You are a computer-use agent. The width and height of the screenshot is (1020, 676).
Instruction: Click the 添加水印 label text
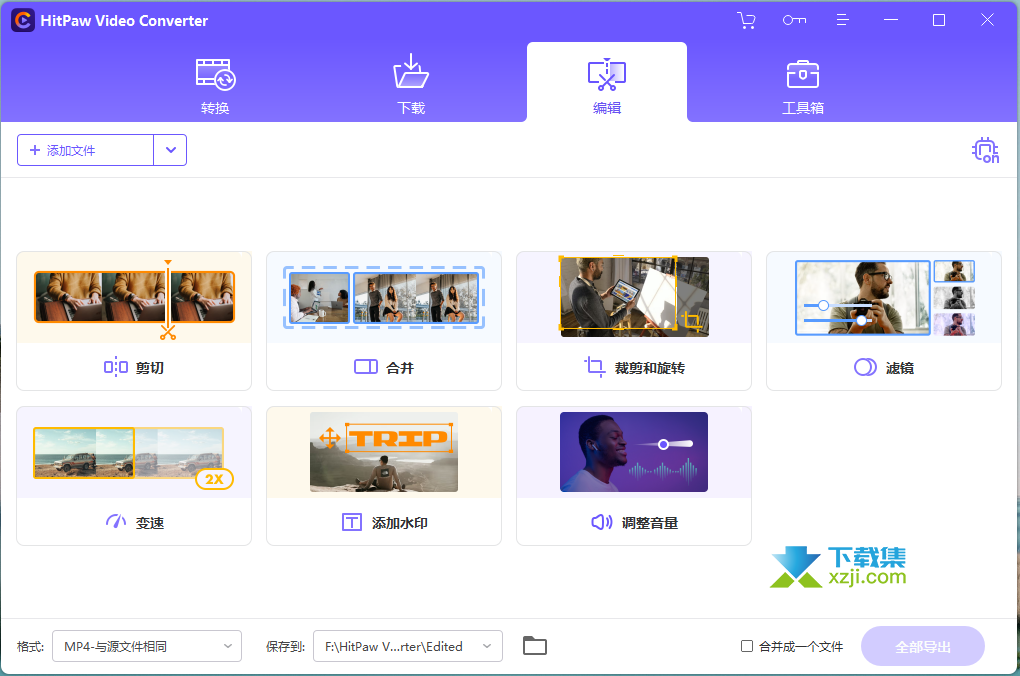(399, 523)
